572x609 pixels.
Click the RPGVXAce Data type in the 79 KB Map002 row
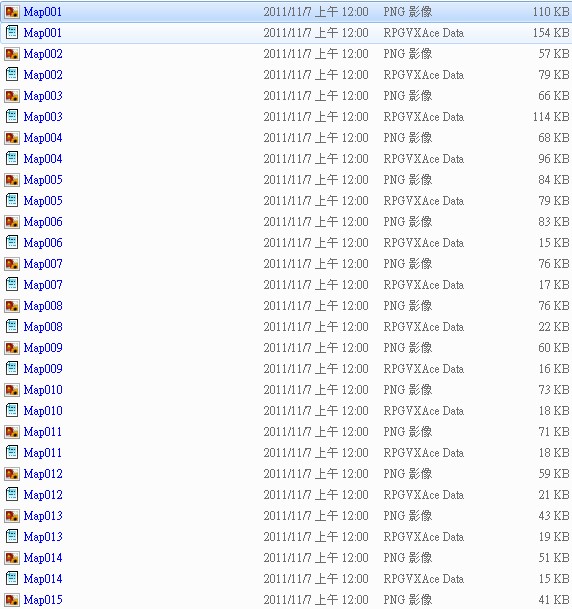[424, 75]
